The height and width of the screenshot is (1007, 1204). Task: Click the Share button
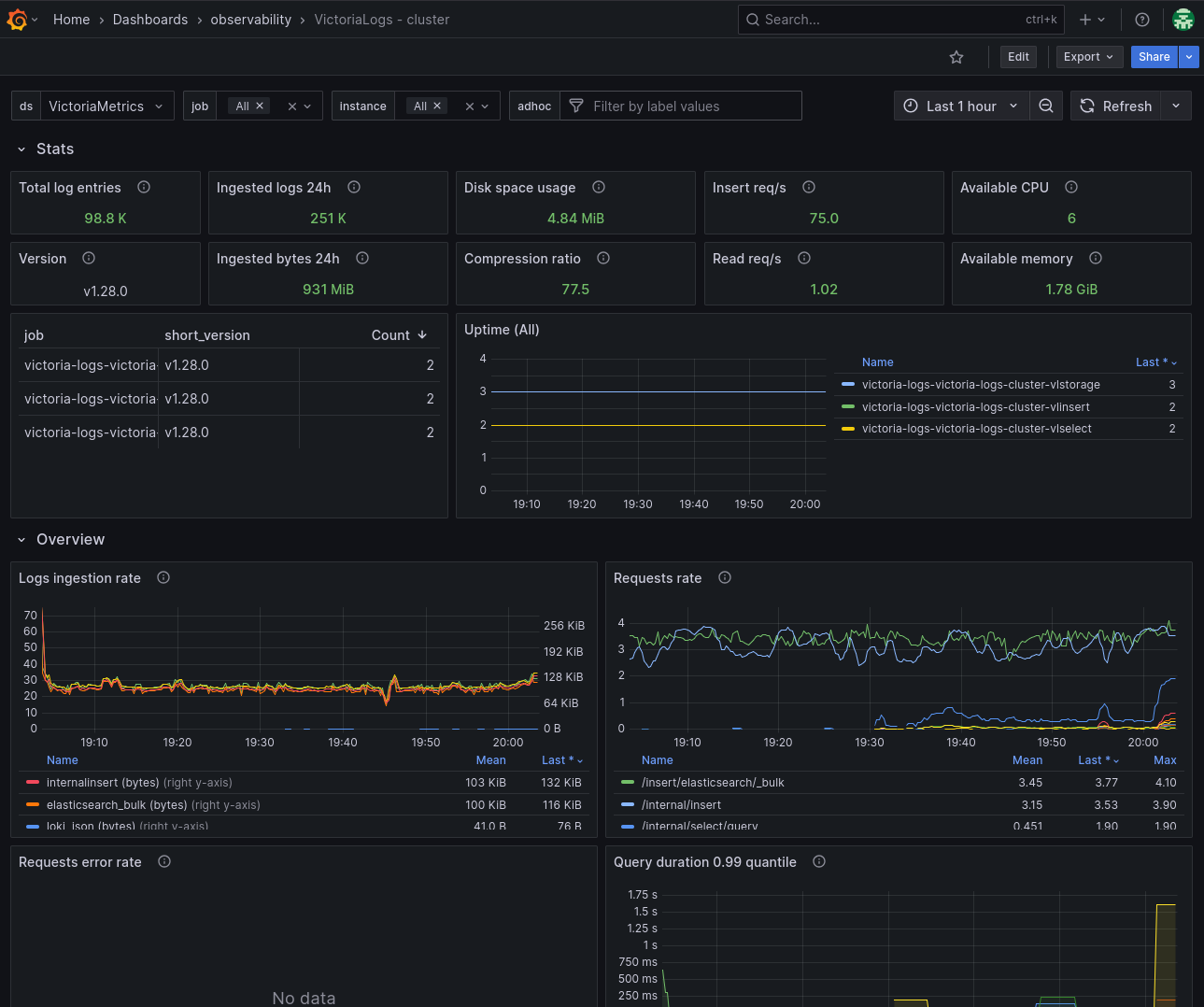pos(1154,57)
